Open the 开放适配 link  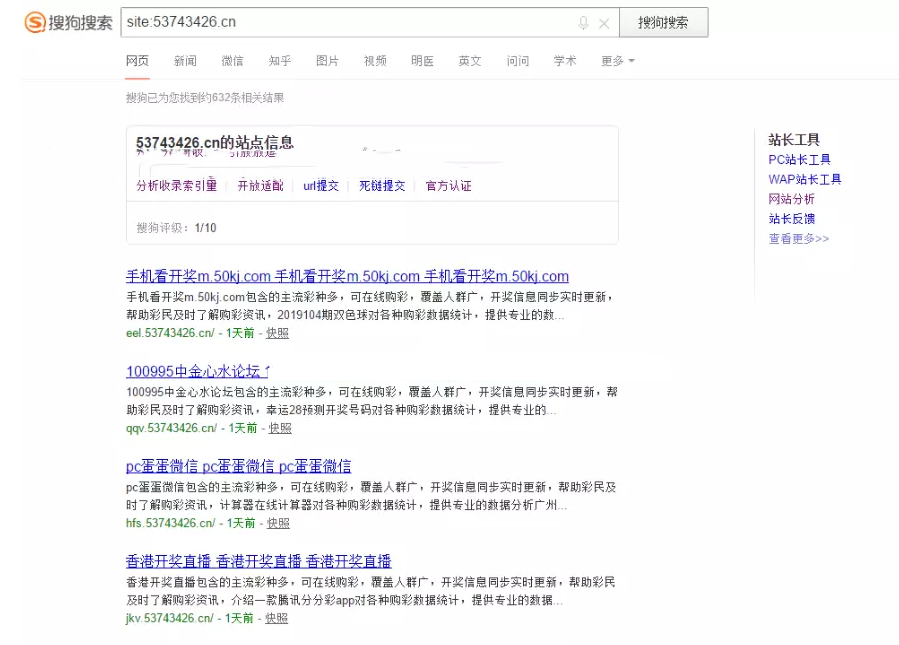[261, 186]
